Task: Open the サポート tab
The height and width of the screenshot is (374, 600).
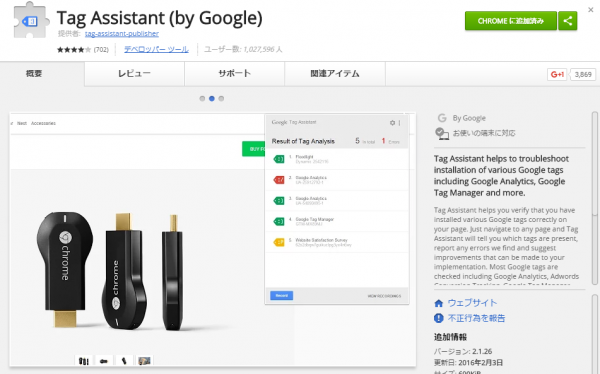Action: point(235,73)
